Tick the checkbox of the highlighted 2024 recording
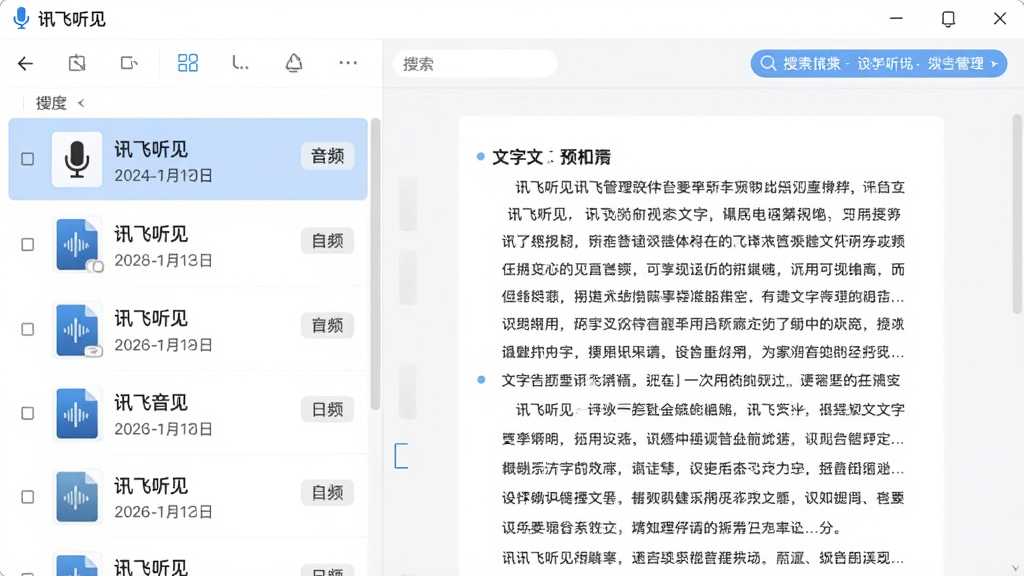This screenshot has width=1024, height=576. 27,159
